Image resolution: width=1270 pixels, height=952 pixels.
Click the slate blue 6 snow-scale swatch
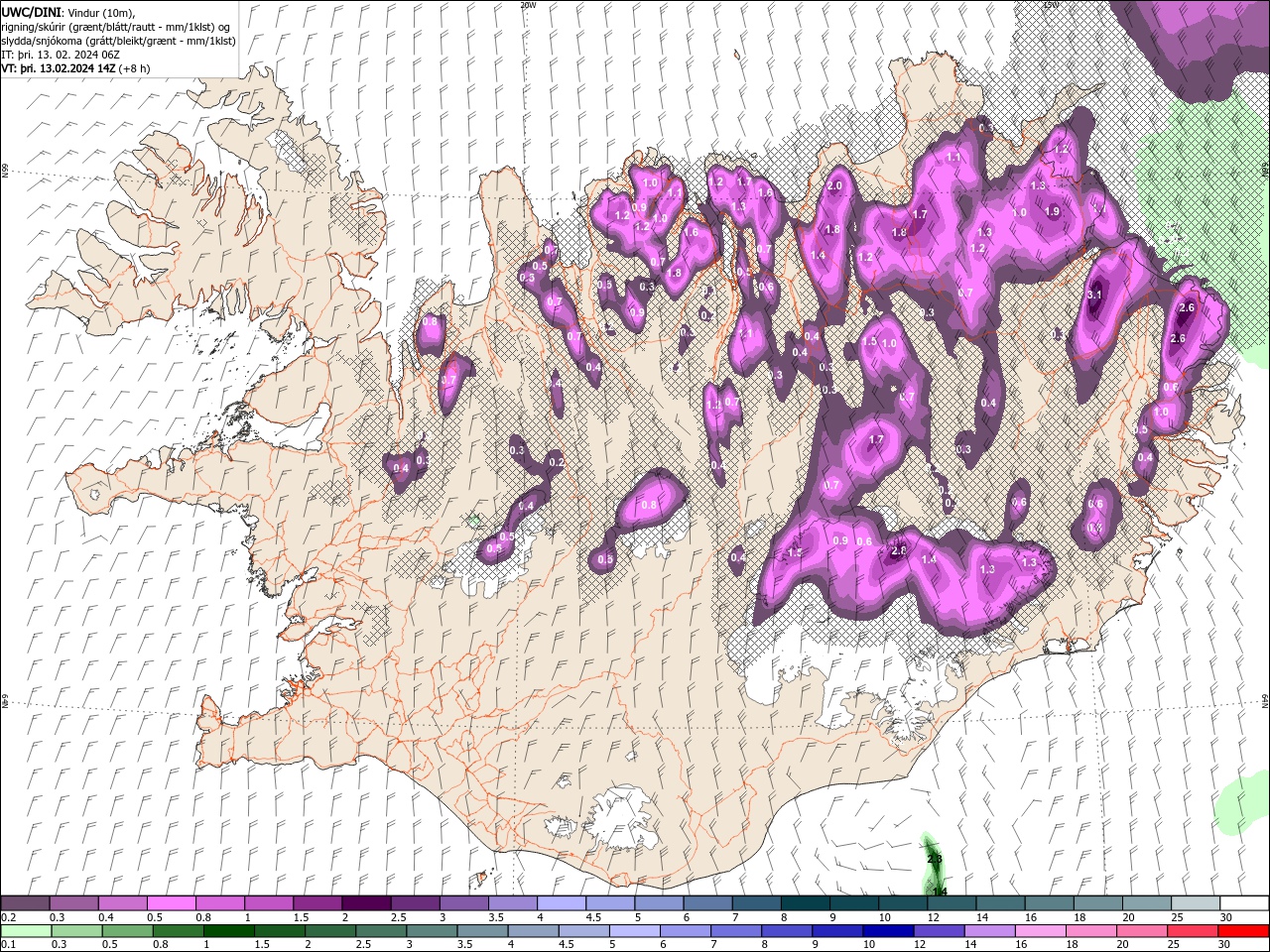(707, 903)
